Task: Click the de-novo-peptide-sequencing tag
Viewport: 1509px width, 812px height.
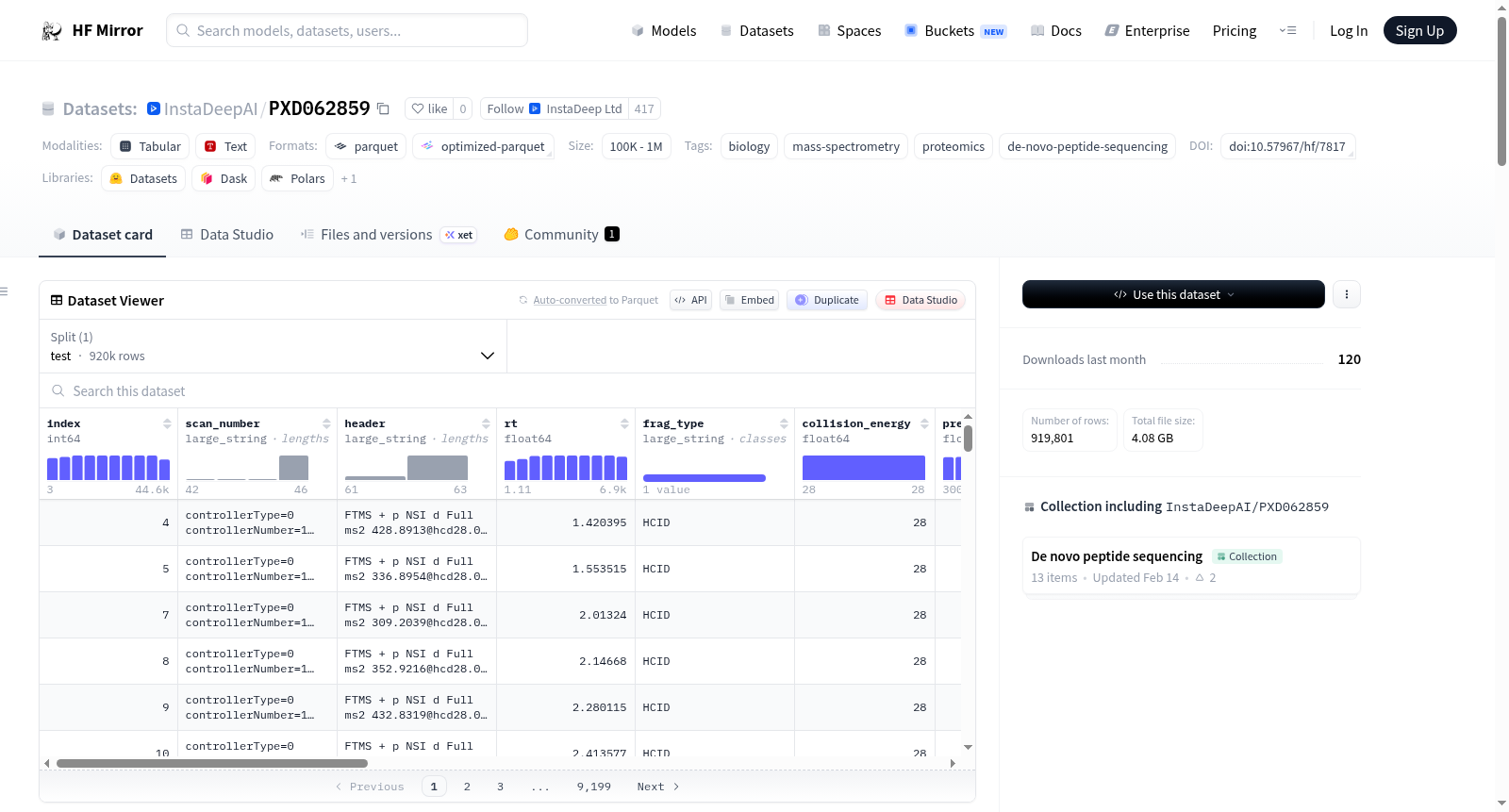Action: tap(1087, 146)
